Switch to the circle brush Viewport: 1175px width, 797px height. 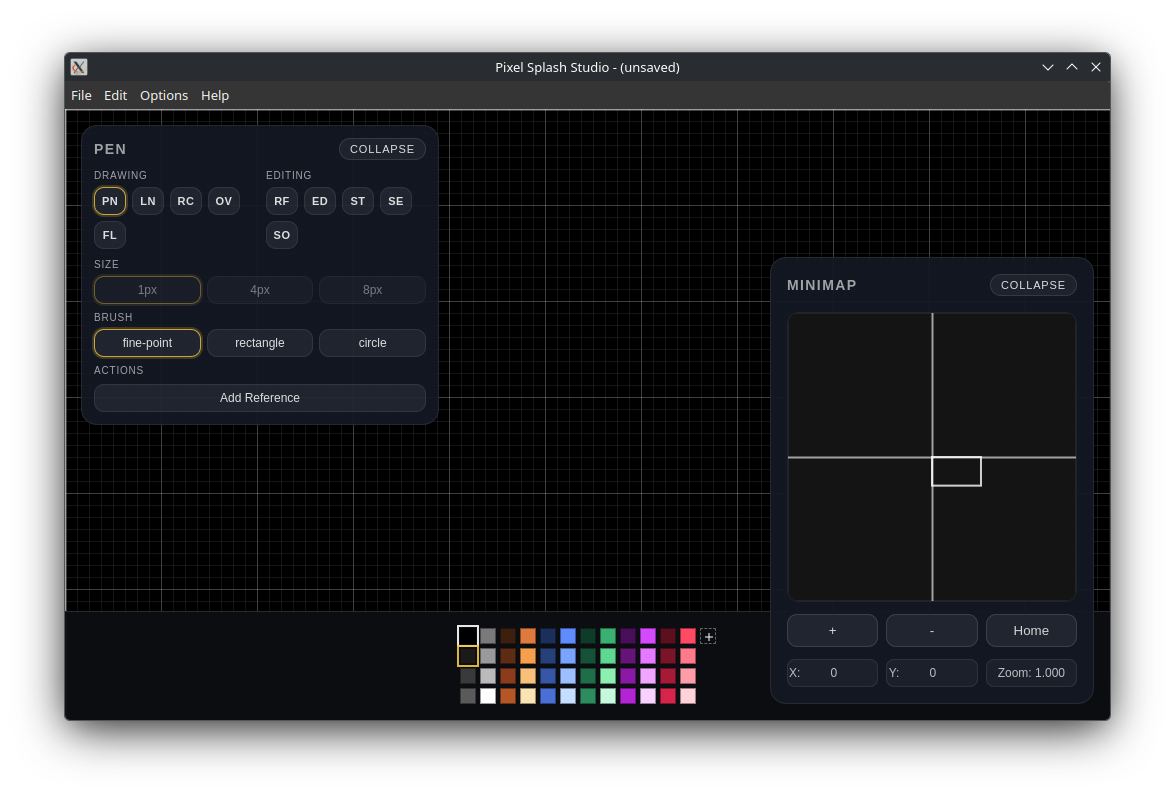click(x=372, y=343)
